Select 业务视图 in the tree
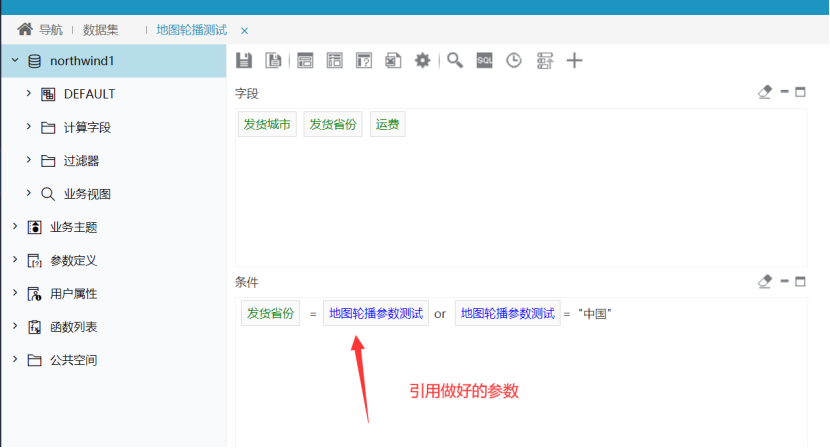The width and height of the screenshot is (830, 448). pyautogui.click(x=87, y=194)
